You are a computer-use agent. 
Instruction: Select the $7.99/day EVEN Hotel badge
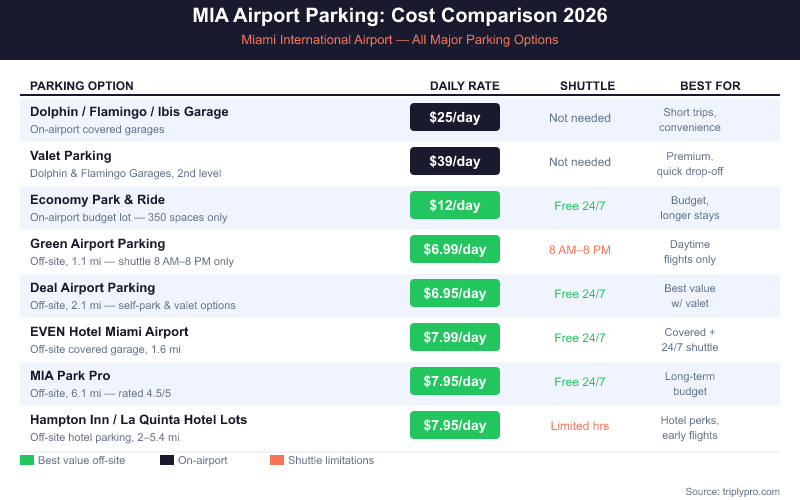(455, 338)
